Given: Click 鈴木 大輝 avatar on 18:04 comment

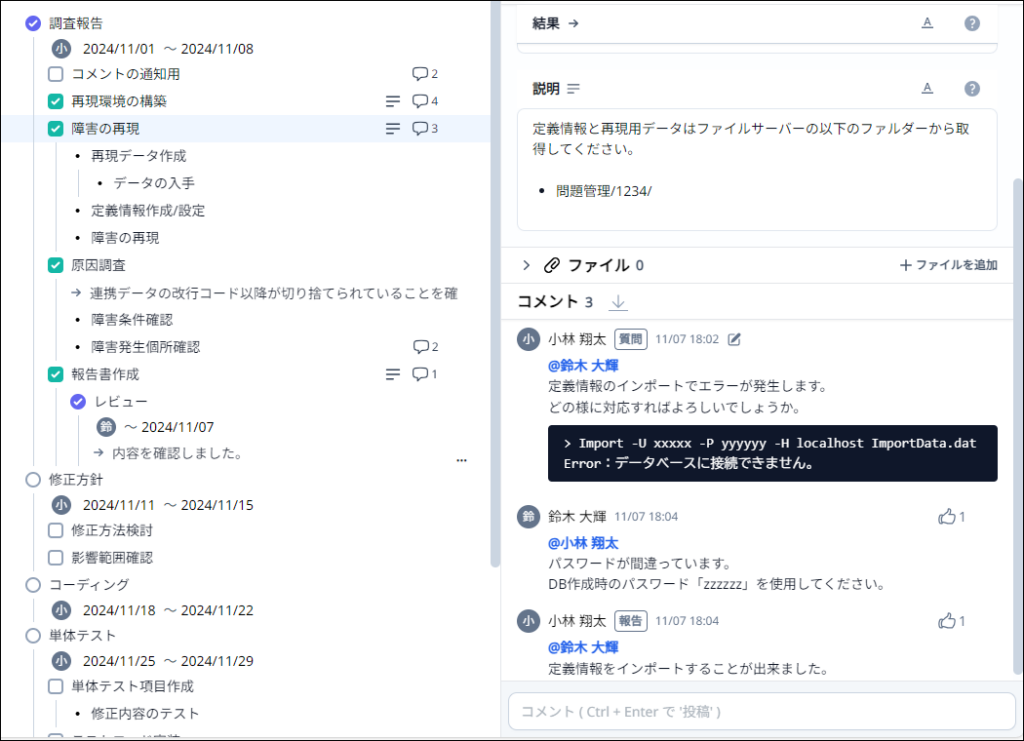Looking at the screenshot, I should click(528, 516).
